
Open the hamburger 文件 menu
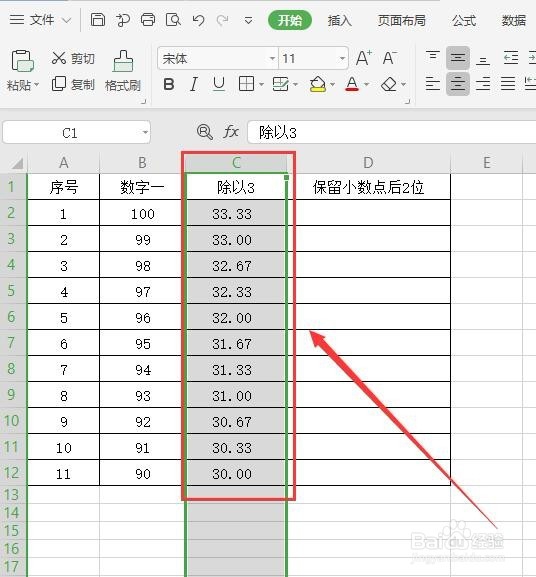pyautogui.click(x=32, y=20)
